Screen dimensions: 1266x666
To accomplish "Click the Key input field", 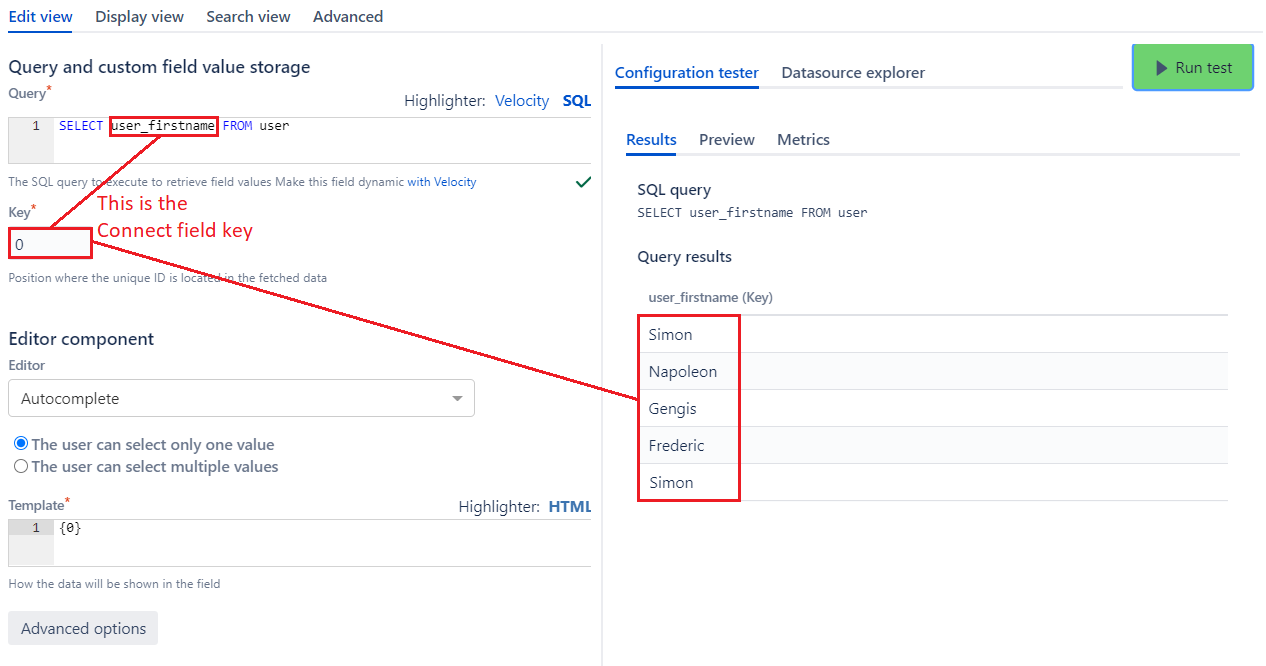I will click(50, 244).
